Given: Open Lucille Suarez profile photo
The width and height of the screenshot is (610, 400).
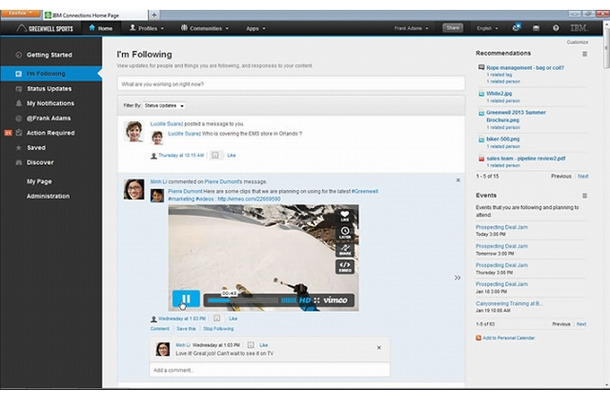Looking at the screenshot, I should click(134, 131).
